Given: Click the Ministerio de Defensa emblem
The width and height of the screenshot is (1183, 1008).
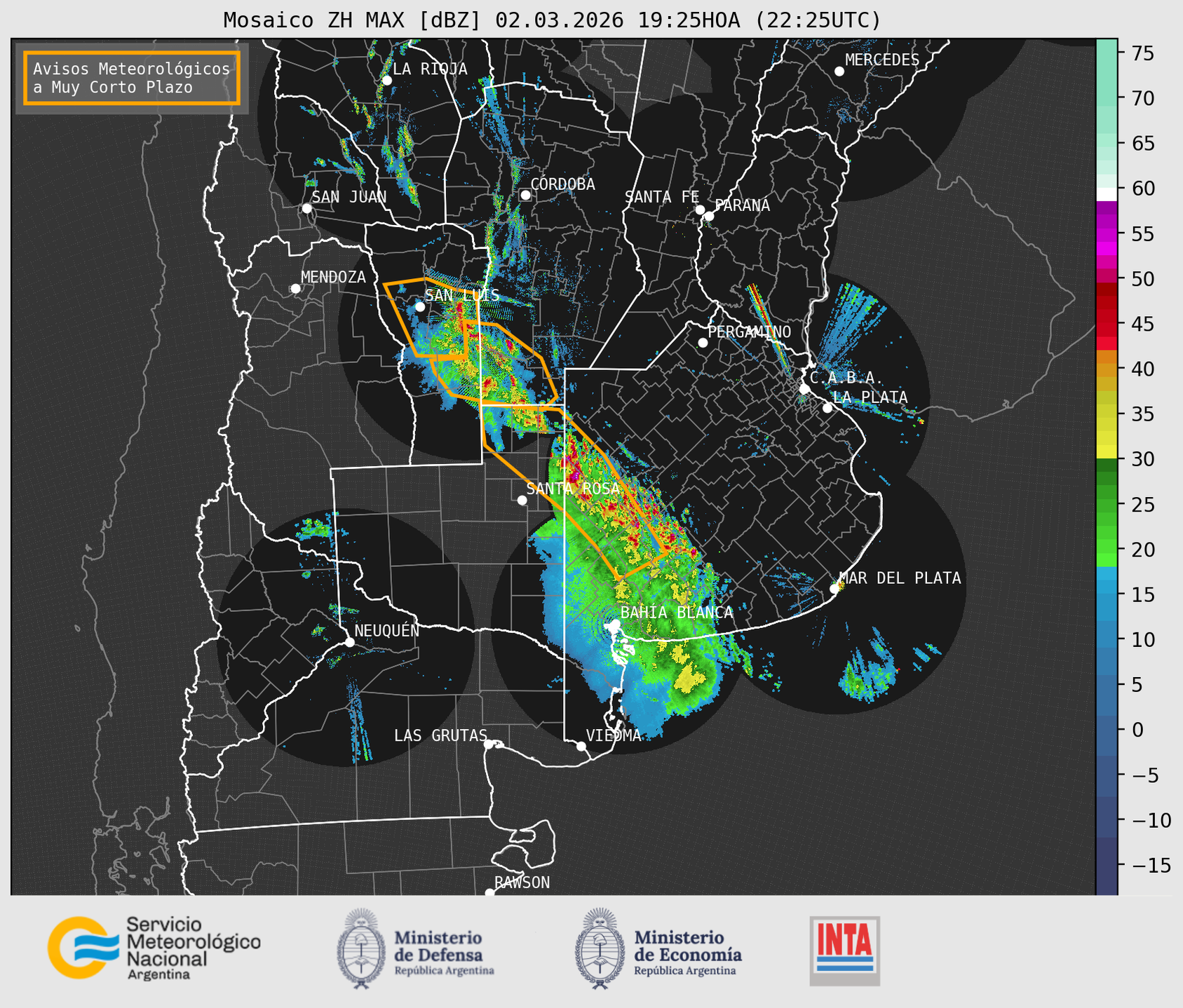Looking at the screenshot, I should [361, 948].
